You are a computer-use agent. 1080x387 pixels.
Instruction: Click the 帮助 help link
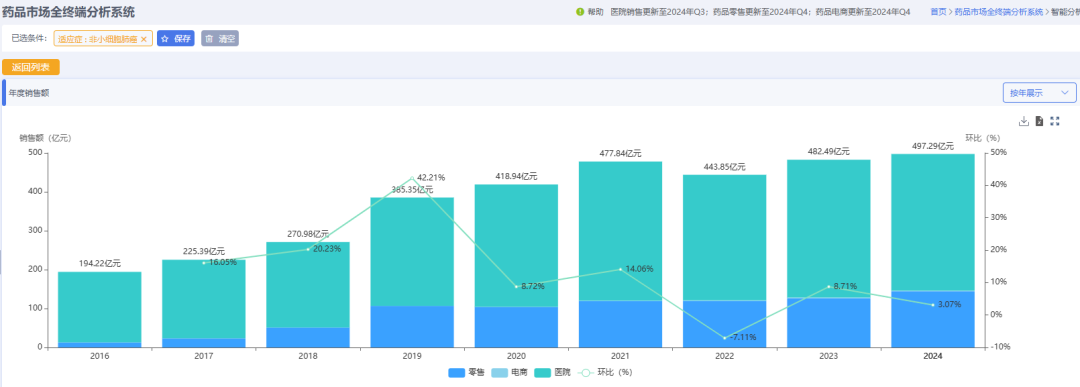pyautogui.click(x=596, y=12)
